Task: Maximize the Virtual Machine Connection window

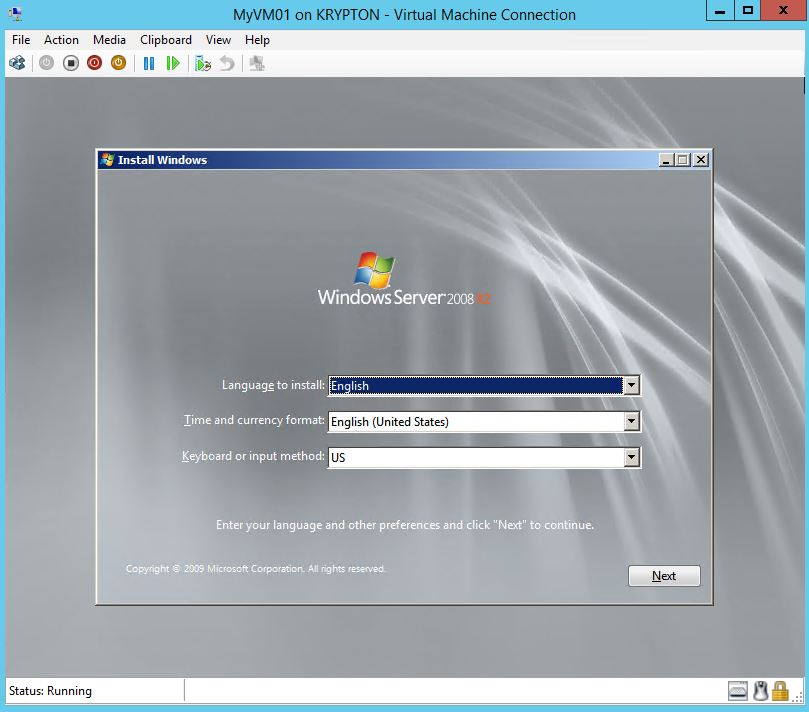Action: [748, 10]
